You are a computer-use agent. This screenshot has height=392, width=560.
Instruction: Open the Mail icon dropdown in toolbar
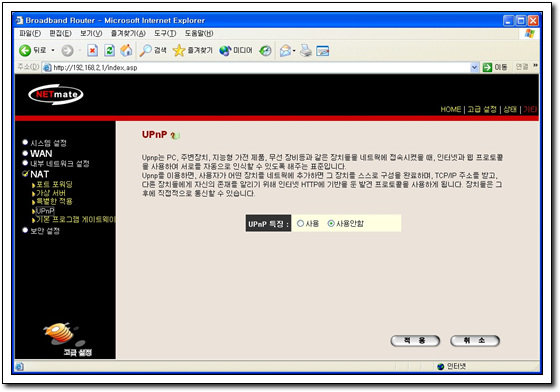click(x=294, y=51)
